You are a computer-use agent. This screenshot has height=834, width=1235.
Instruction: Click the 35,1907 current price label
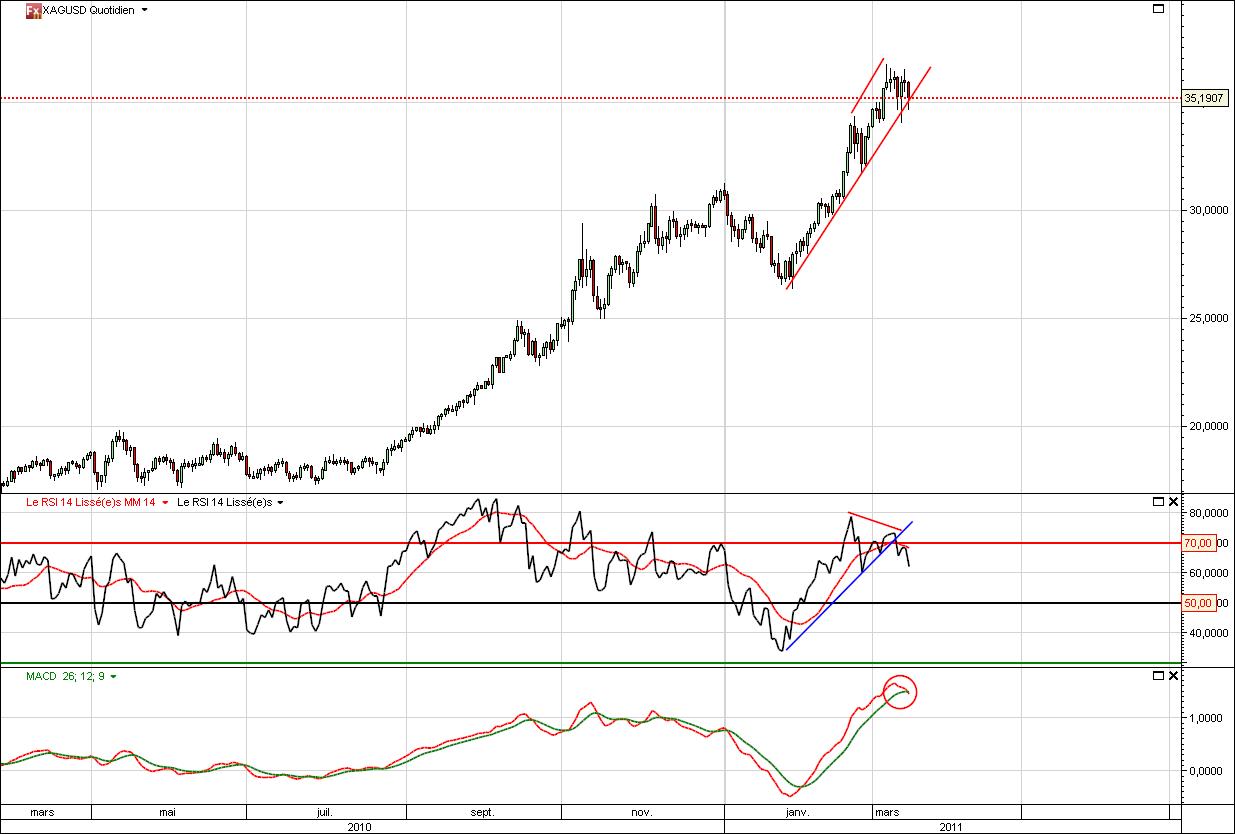tap(1205, 98)
